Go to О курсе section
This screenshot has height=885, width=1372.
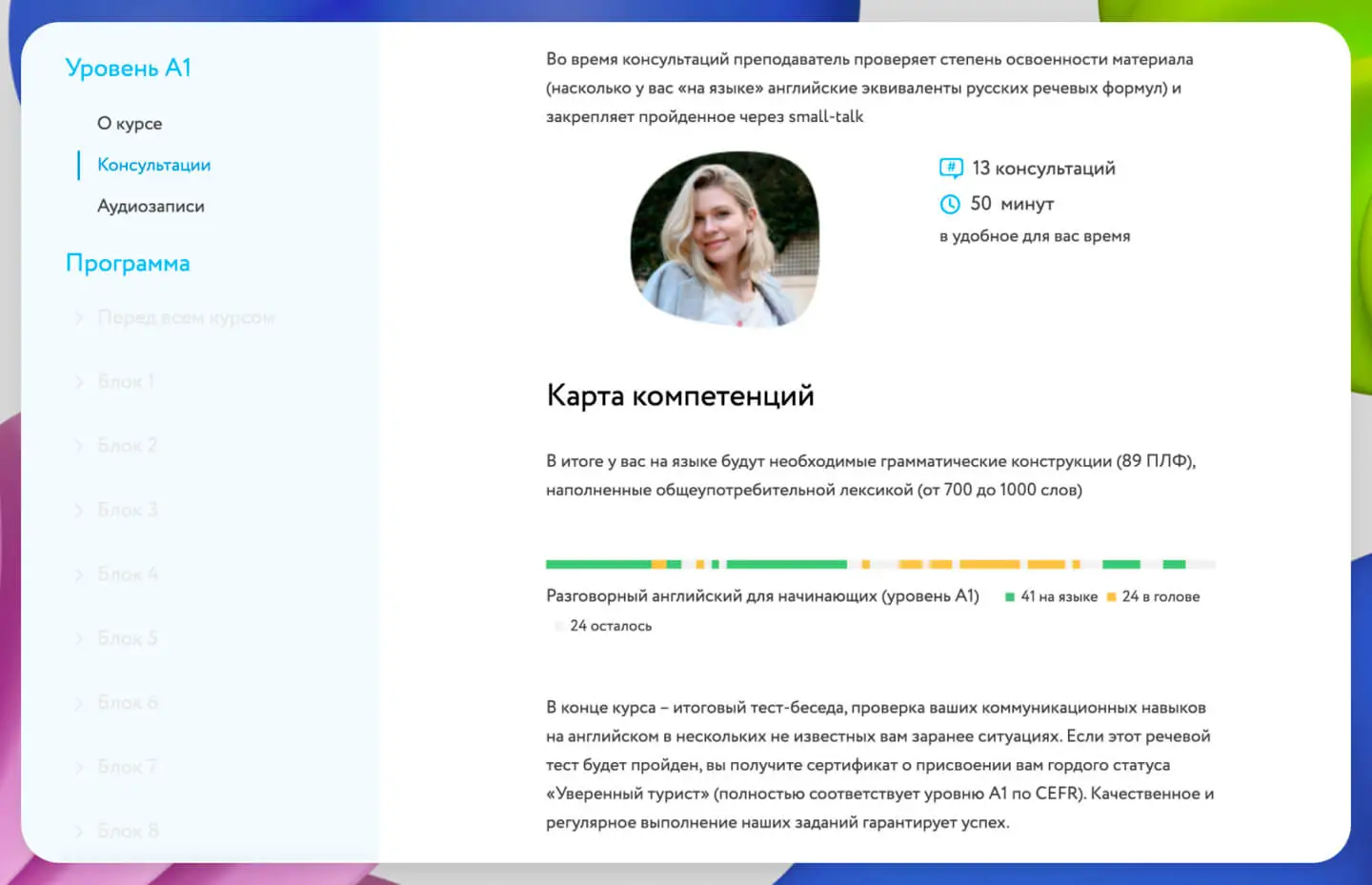130,123
